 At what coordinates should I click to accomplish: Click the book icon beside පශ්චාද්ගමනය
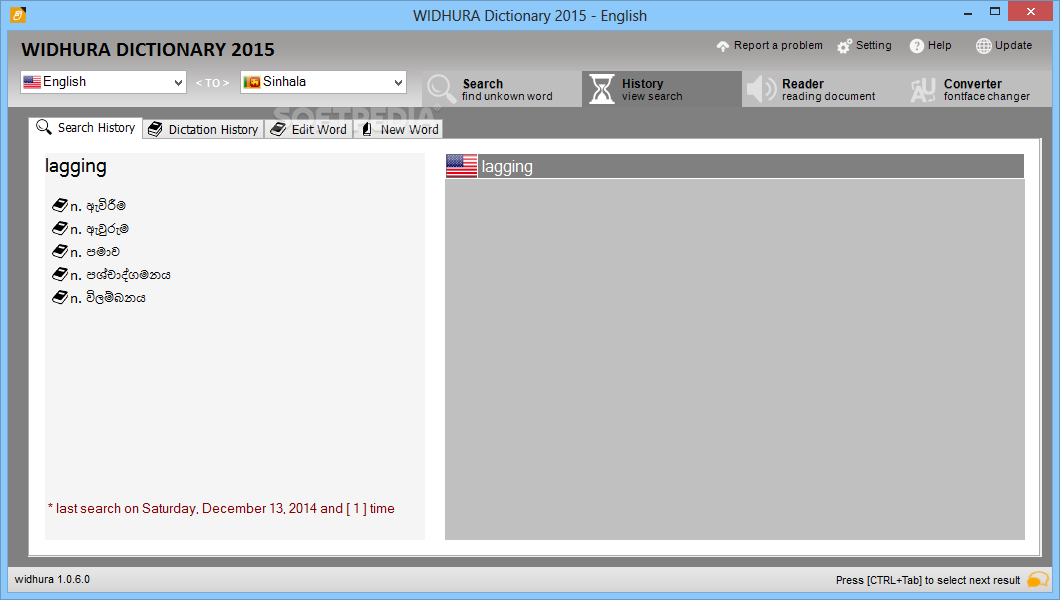click(x=60, y=274)
